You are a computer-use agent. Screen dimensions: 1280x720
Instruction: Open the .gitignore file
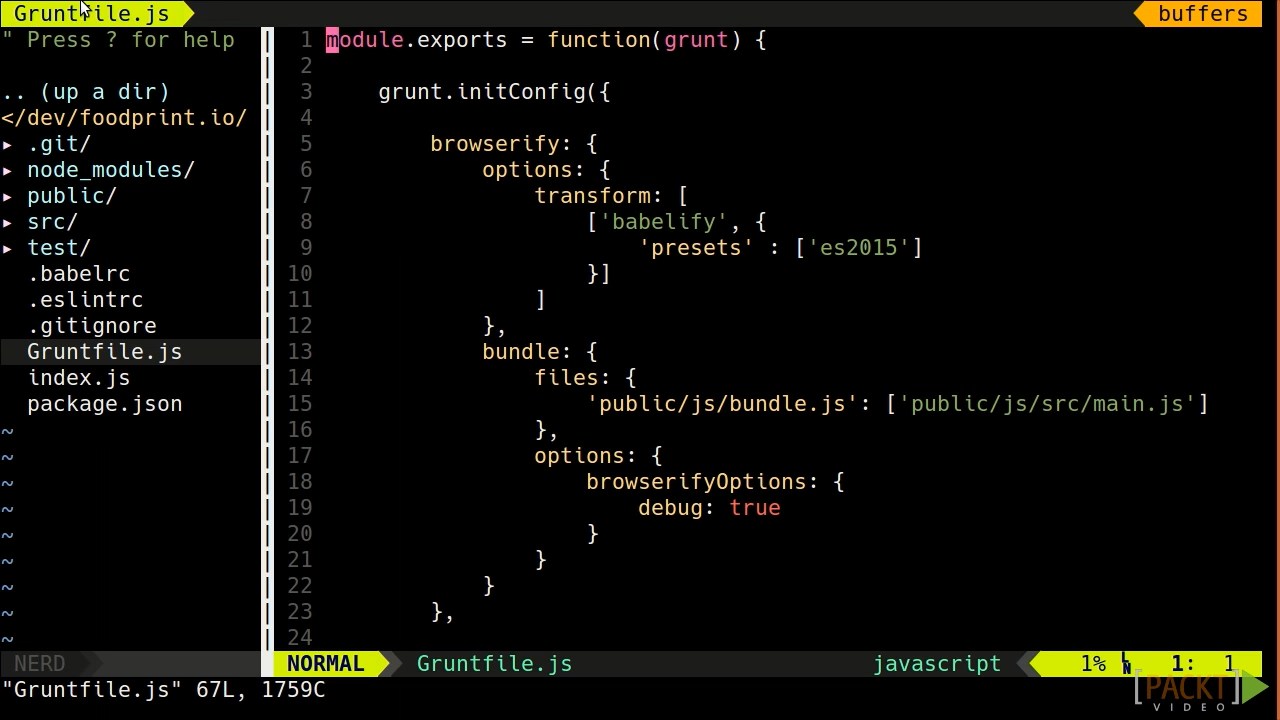click(x=92, y=326)
